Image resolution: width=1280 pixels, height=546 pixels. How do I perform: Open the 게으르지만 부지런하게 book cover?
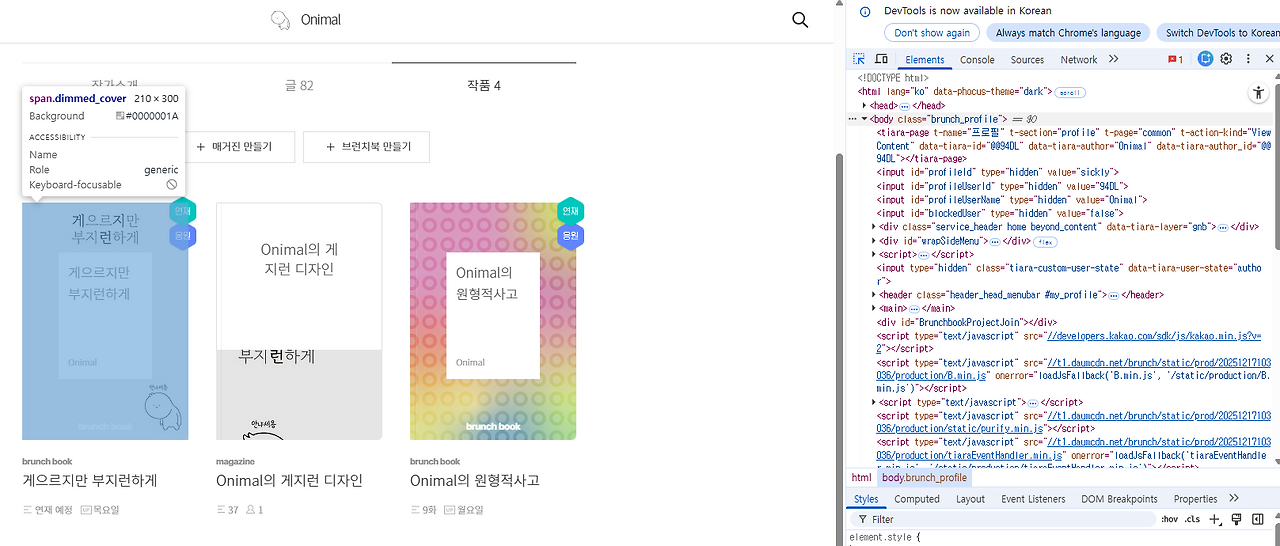(x=105, y=321)
